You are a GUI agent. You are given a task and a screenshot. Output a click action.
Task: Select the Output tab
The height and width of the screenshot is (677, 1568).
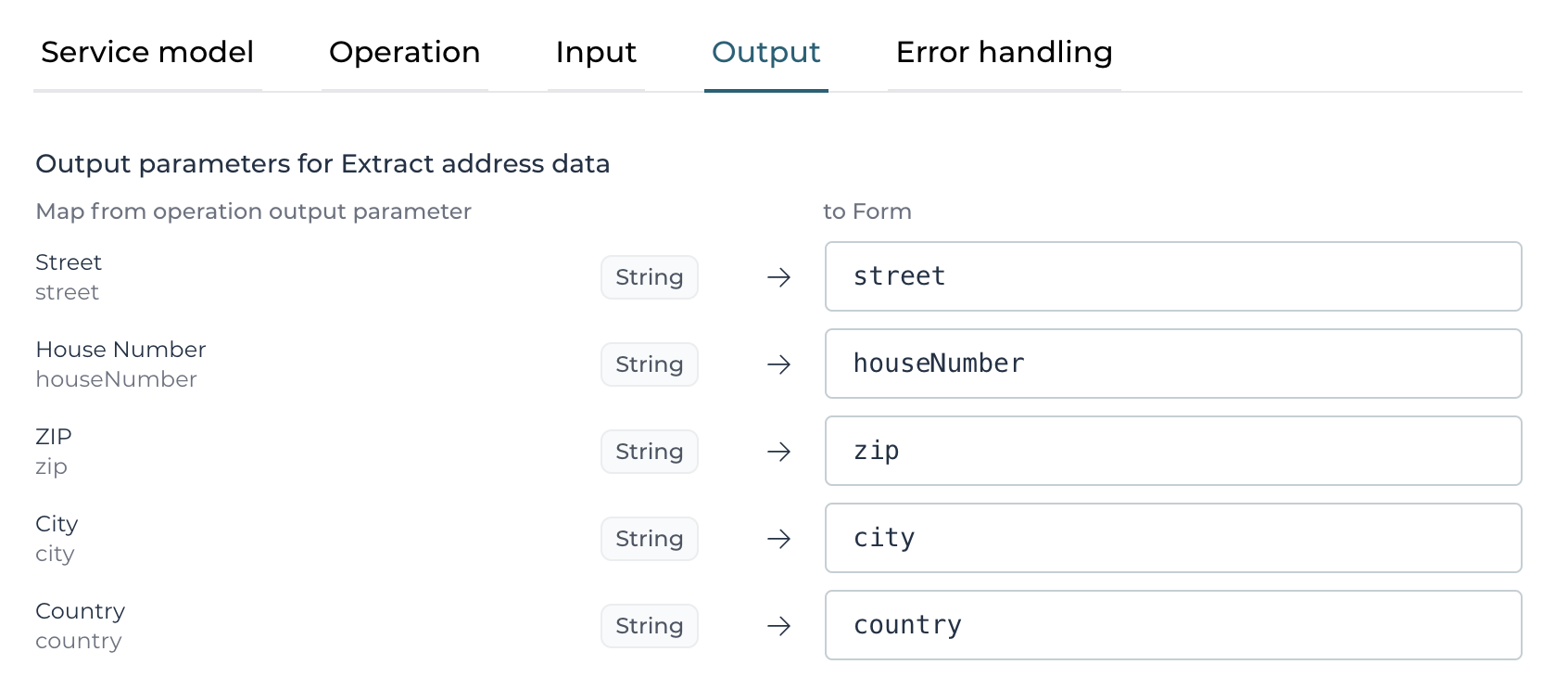point(765,53)
